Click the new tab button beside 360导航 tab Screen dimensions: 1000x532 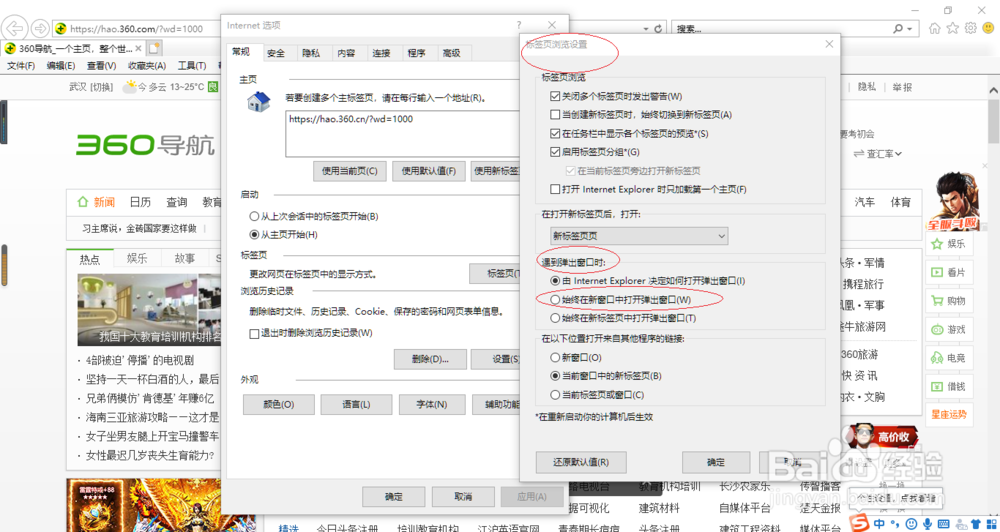click(154, 48)
